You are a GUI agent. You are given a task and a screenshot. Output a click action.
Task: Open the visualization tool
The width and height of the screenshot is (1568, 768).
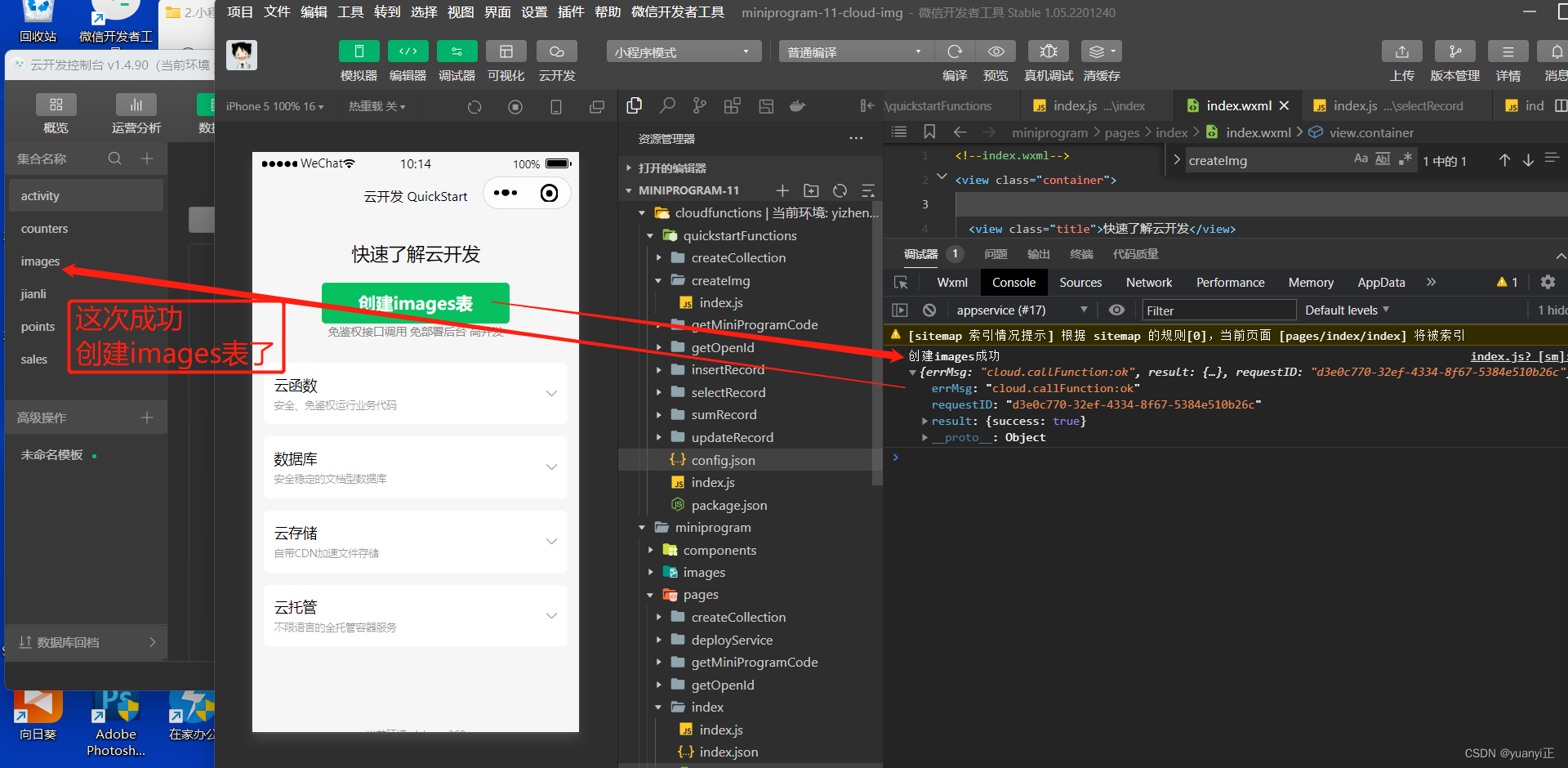506,51
